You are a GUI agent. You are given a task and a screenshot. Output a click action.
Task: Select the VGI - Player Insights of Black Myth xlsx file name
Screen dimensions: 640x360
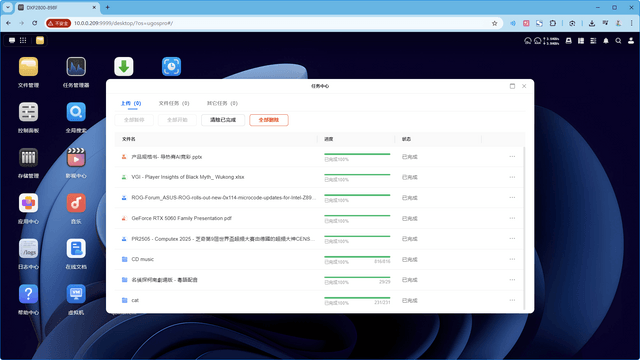188,177
